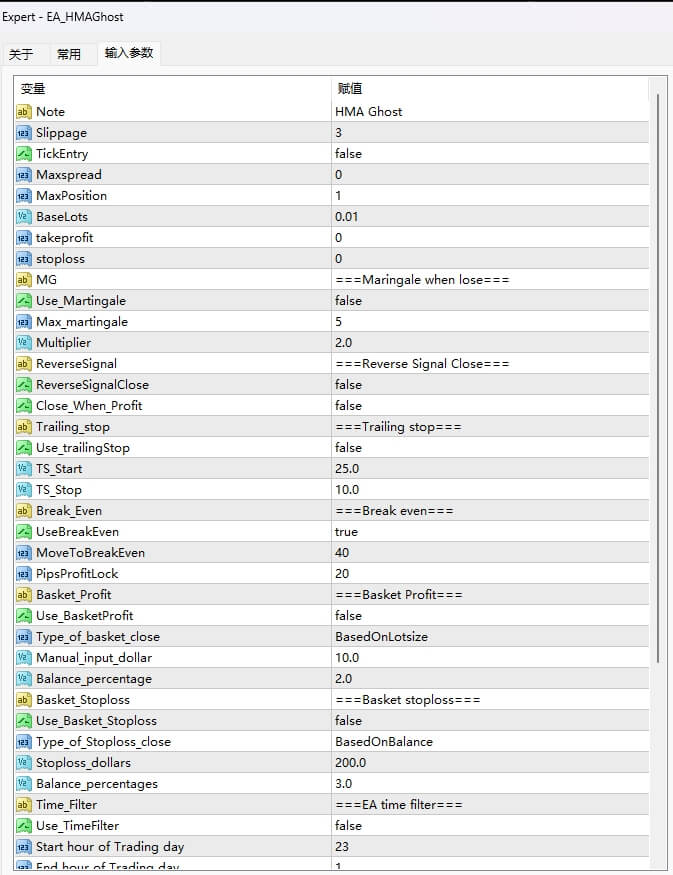Click the boolean icon beside TickEntry
Image resolution: width=673 pixels, height=875 pixels.
pos(24,154)
